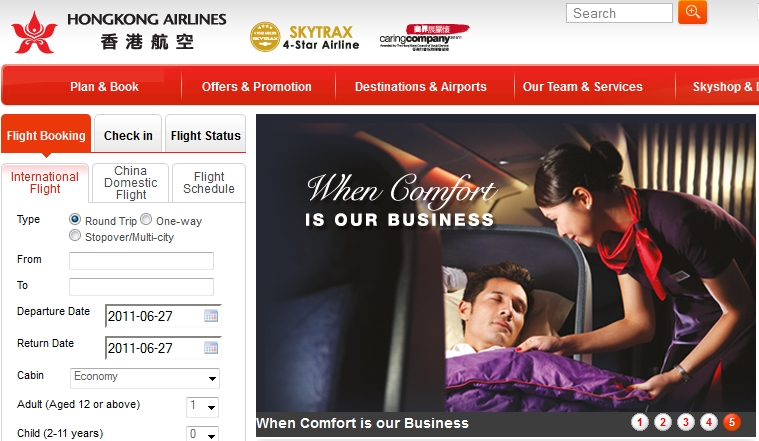The image size is (759, 441).
Task: Jump to banner slide 1
Action: (640, 422)
